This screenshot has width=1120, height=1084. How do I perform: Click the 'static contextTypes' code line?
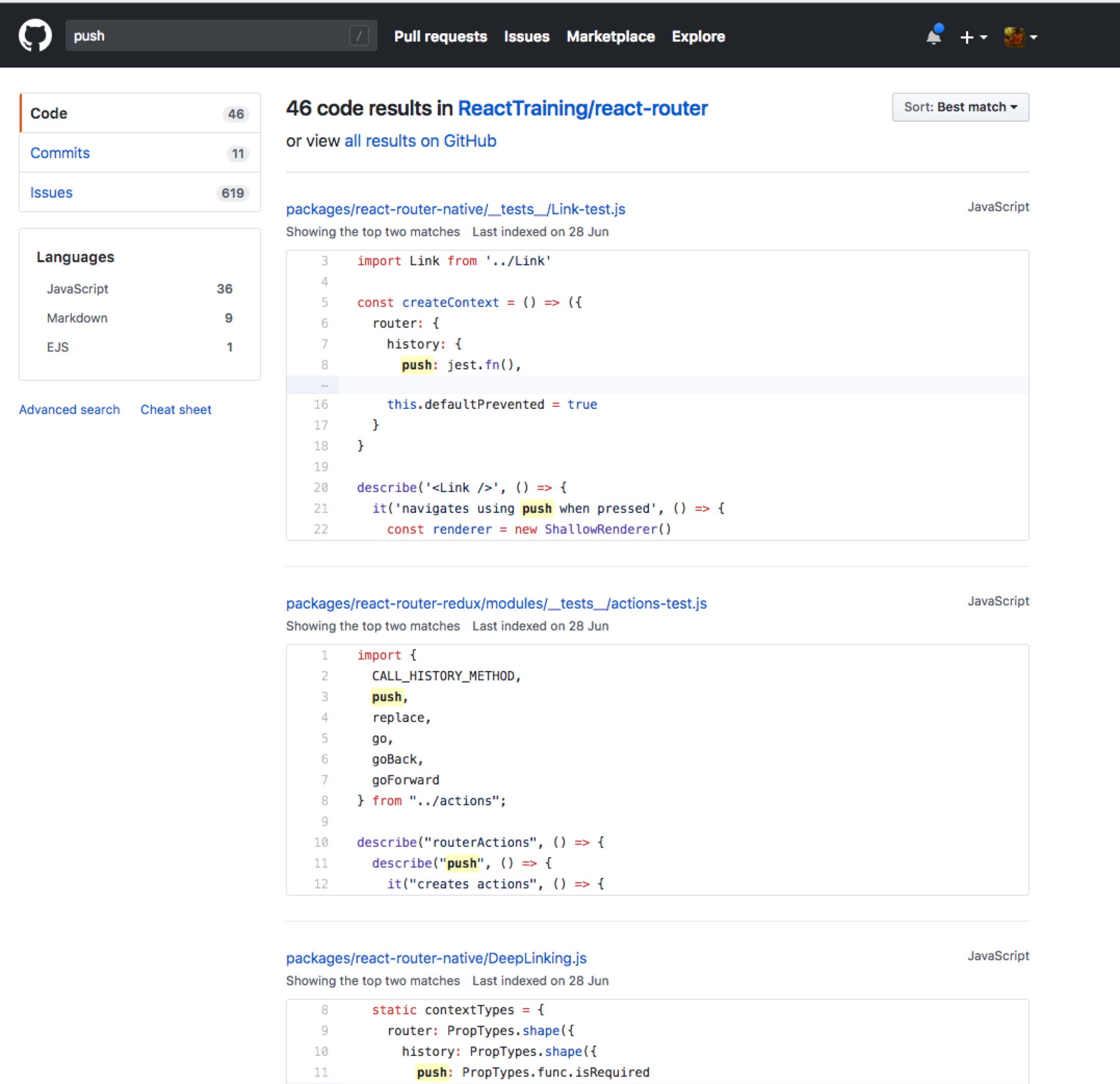pyautogui.click(x=458, y=1010)
